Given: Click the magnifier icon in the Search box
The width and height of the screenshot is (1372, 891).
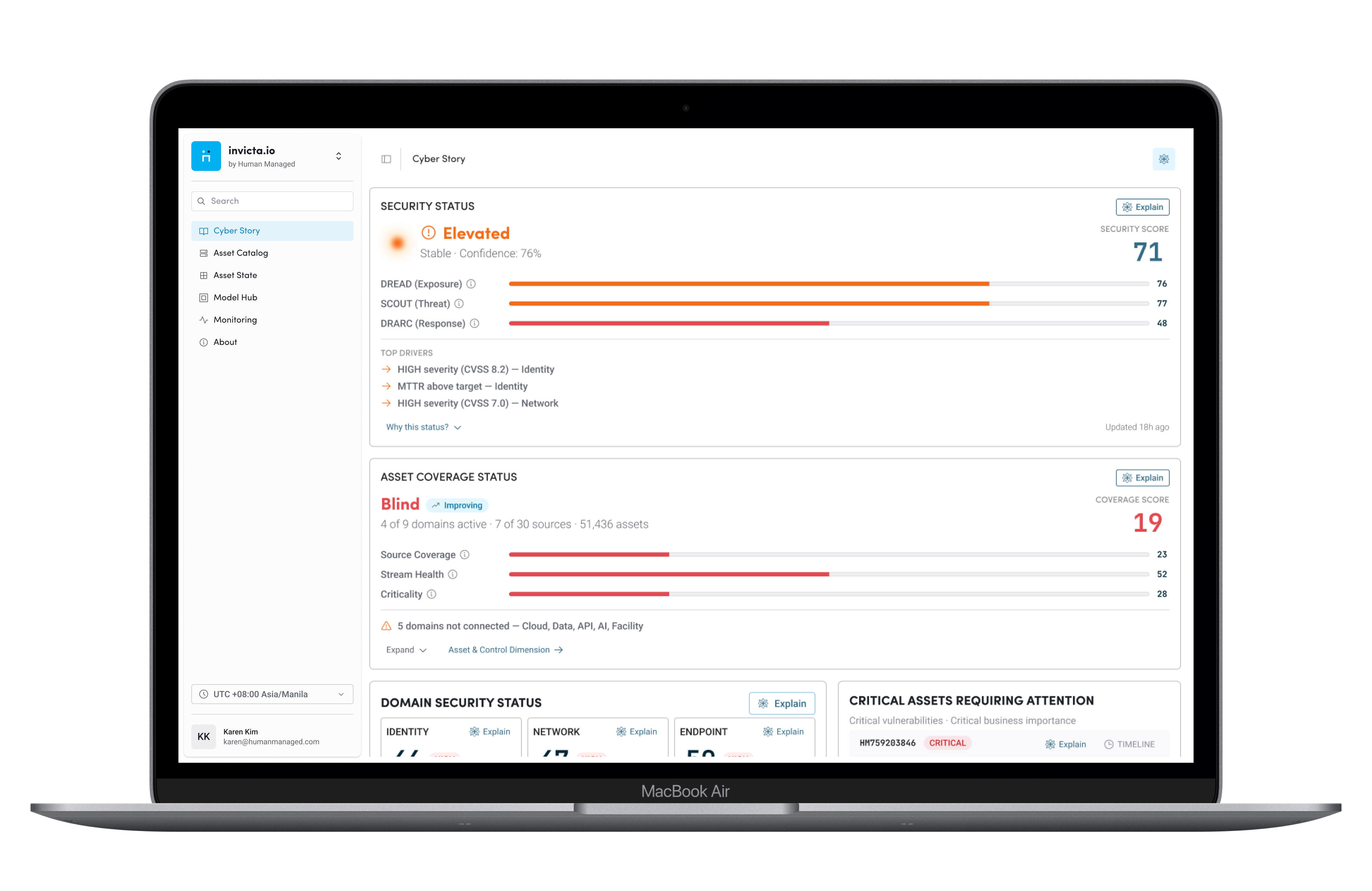Looking at the screenshot, I should pos(201,201).
